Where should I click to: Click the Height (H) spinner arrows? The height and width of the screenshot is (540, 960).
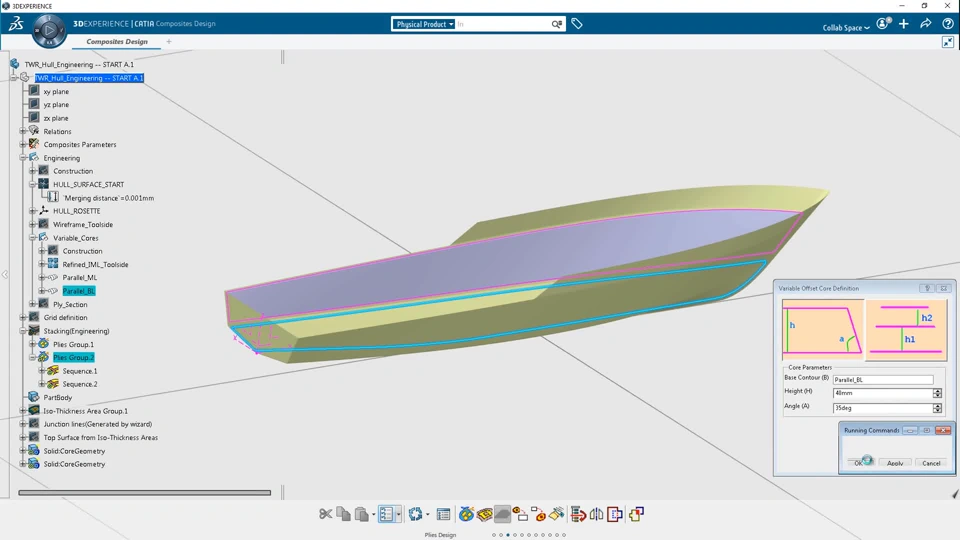tap(937, 393)
